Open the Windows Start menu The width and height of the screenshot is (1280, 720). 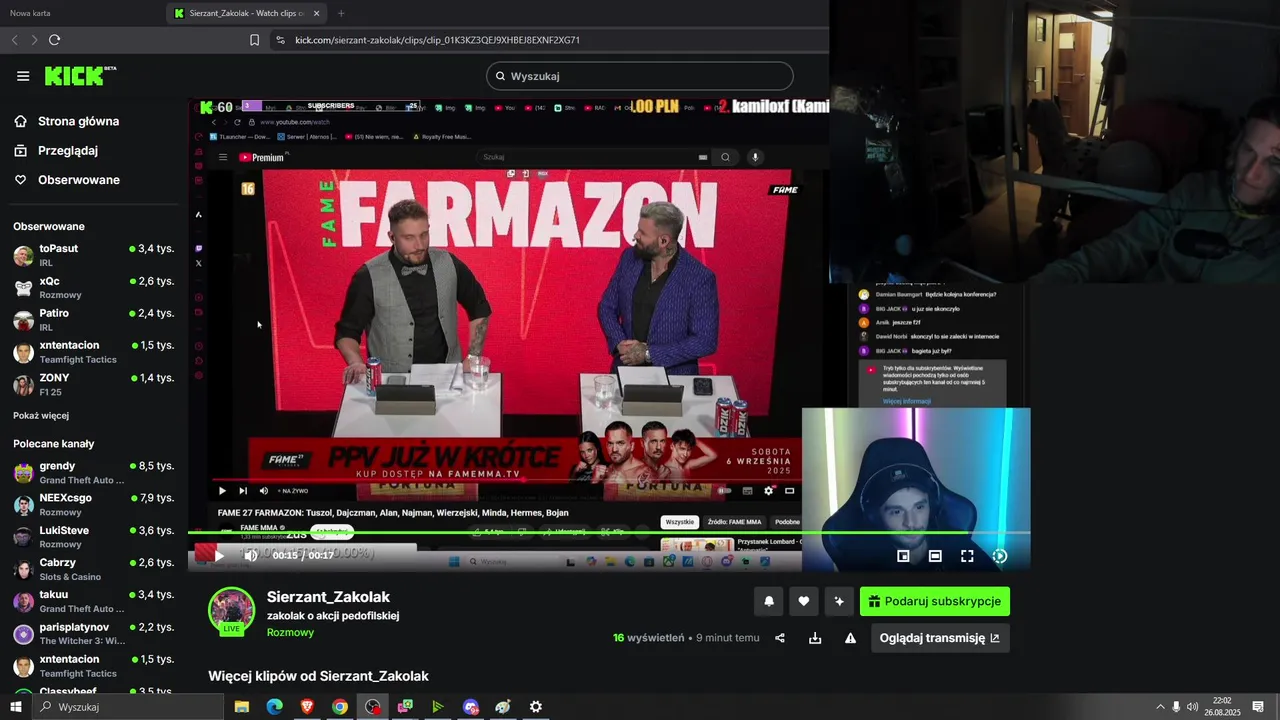[x=16, y=707]
